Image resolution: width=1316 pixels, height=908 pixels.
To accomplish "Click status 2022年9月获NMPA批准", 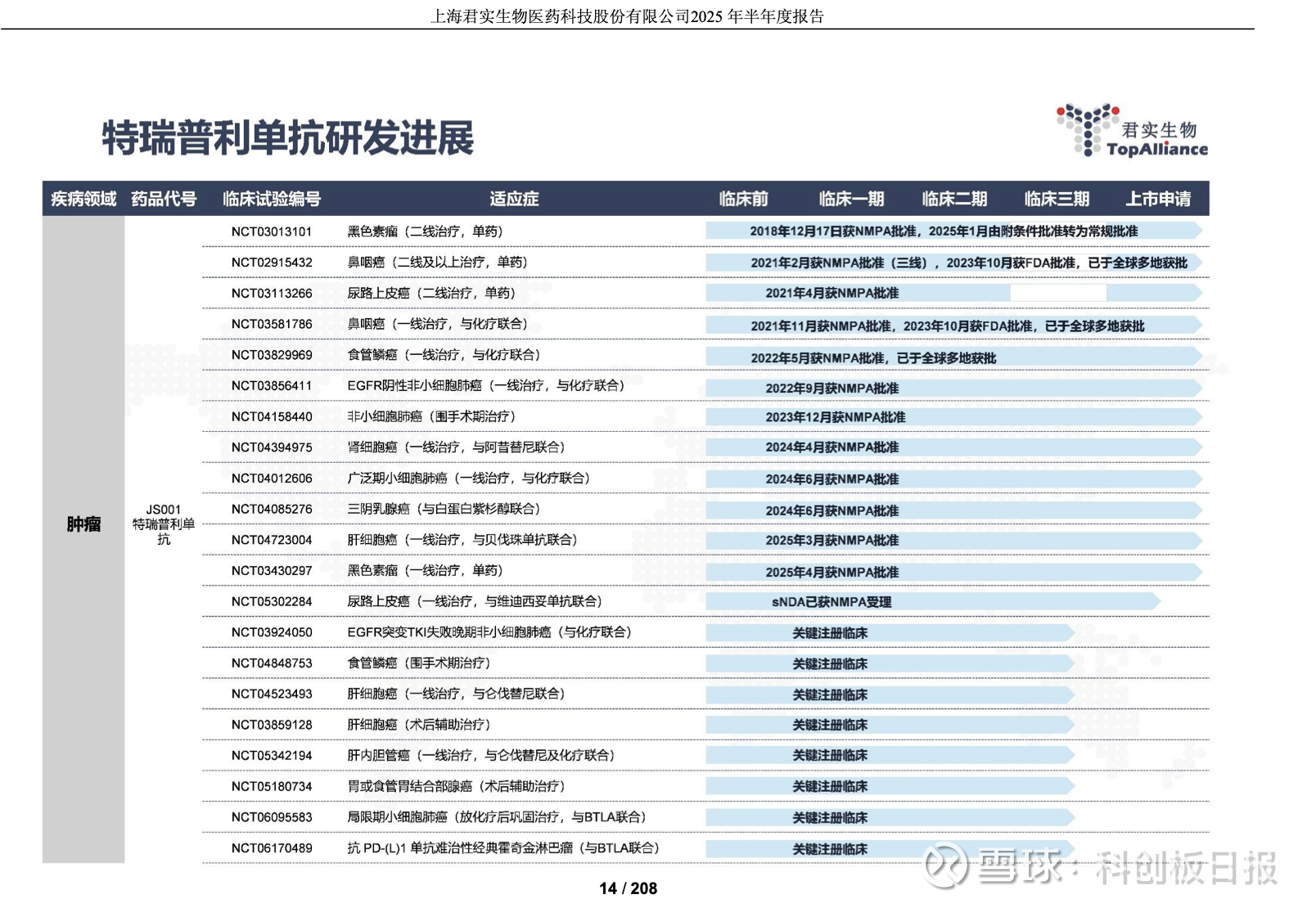I will pyautogui.click(x=832, y=389).
